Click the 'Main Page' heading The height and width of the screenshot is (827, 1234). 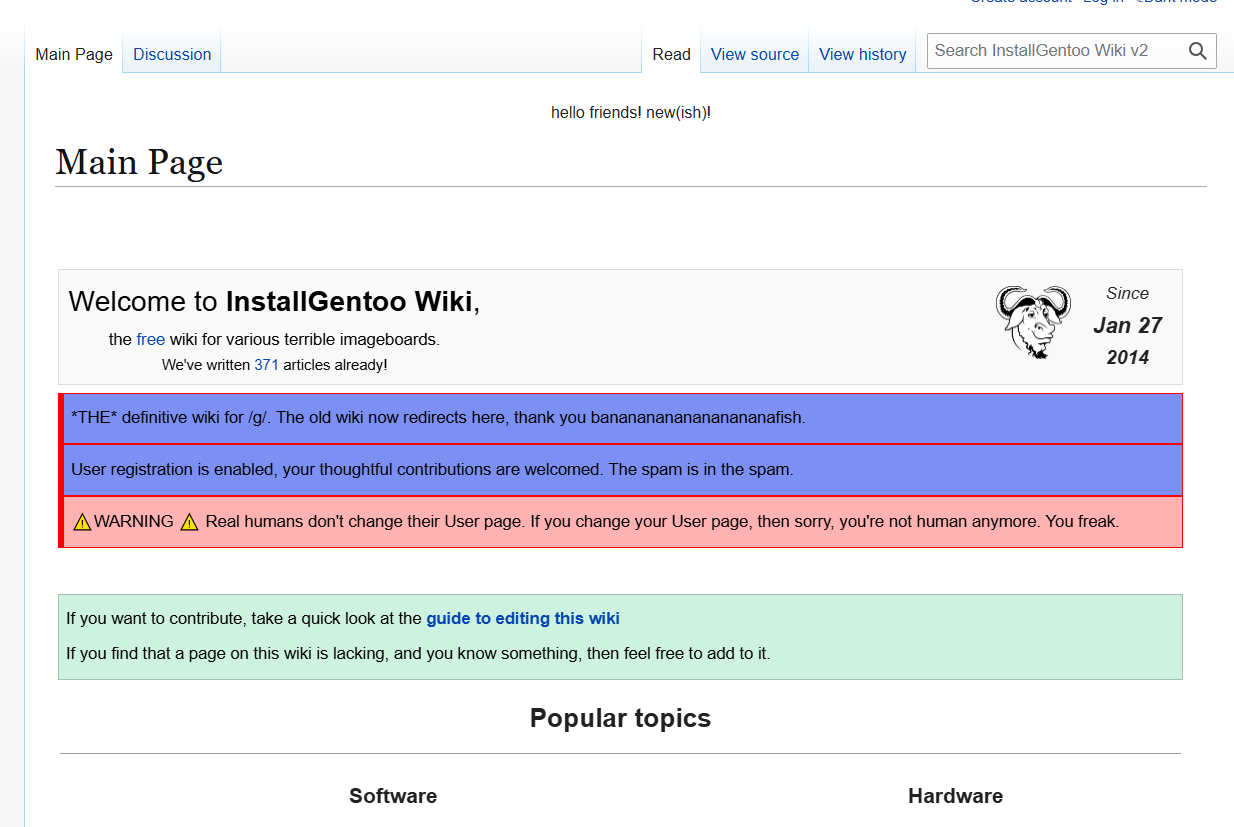point(139,162)
